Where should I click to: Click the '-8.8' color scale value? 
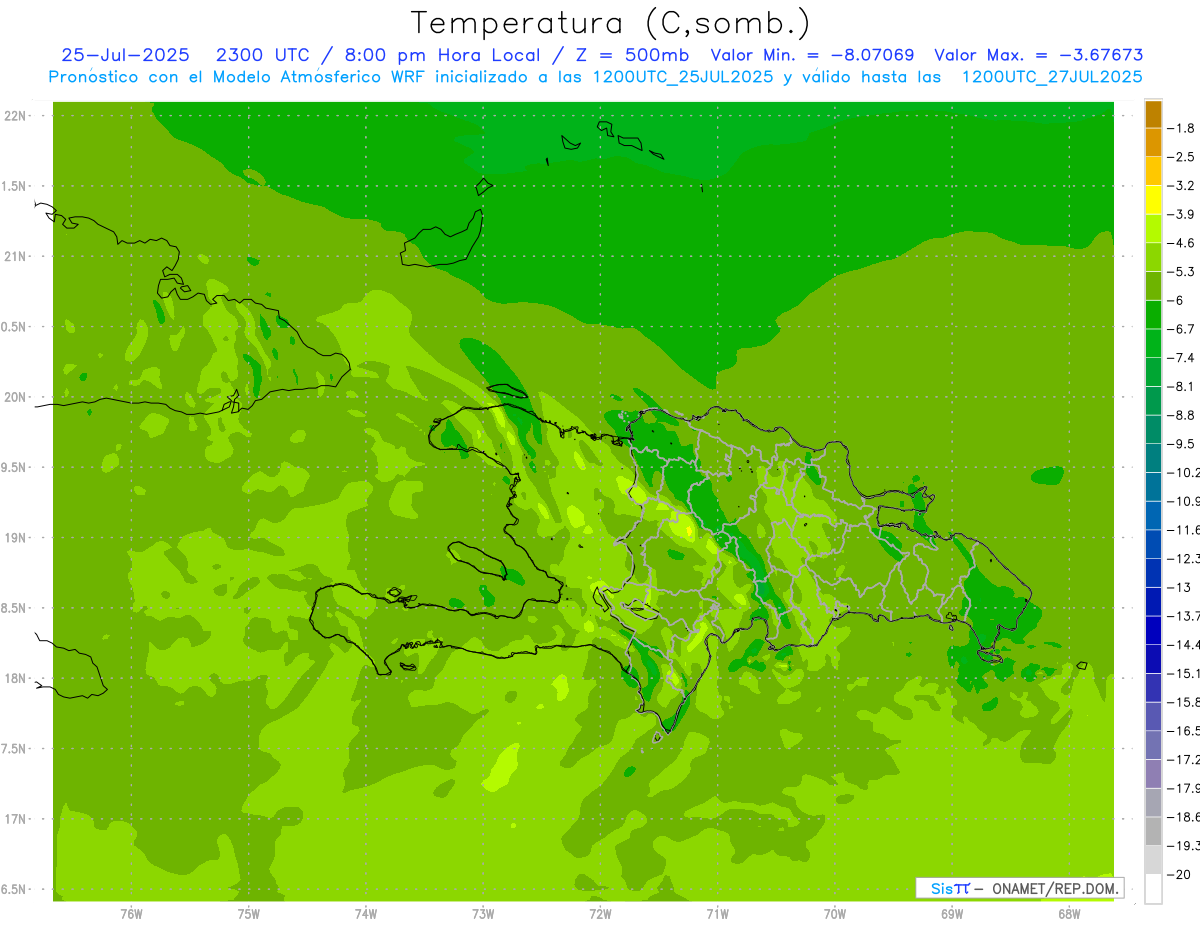(x=1181, y=415)
